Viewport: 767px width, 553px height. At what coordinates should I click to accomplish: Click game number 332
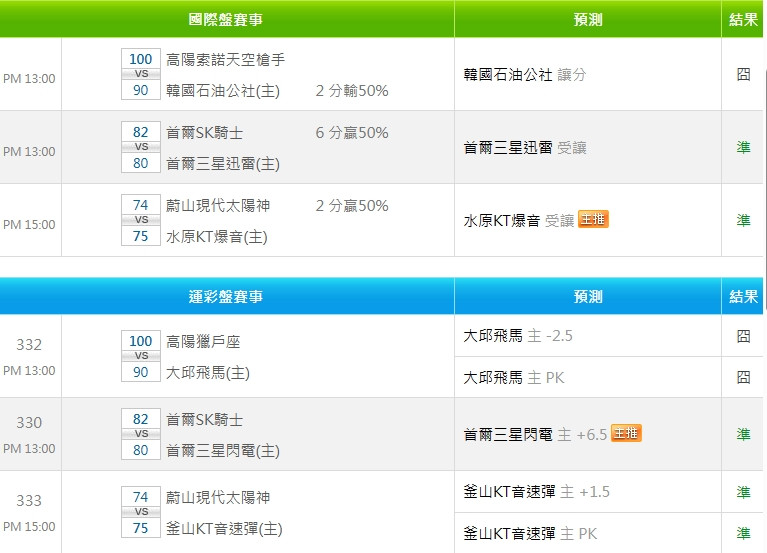click(x=29, y=345)
